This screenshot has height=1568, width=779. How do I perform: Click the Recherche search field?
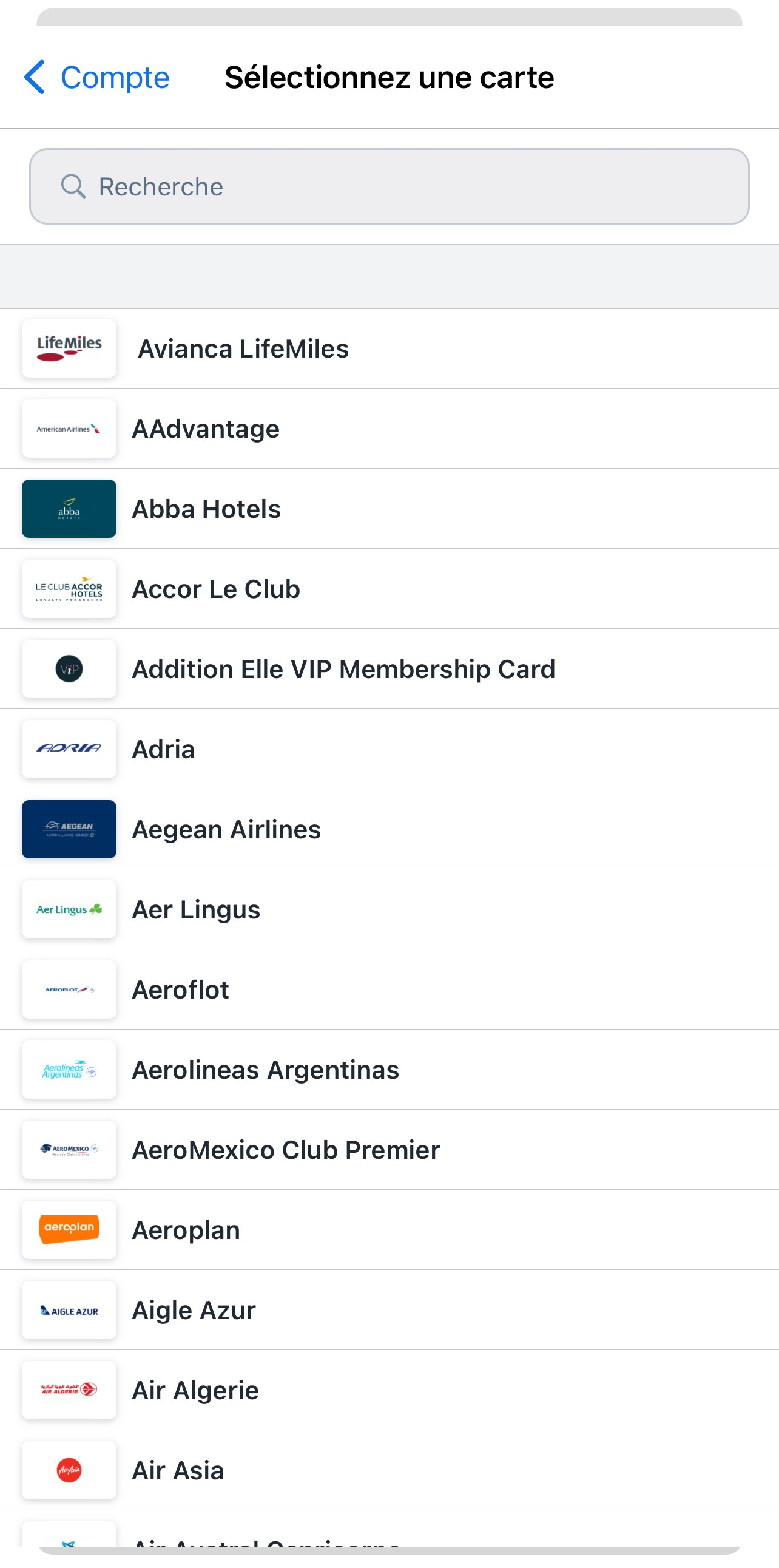pos(389,186)
